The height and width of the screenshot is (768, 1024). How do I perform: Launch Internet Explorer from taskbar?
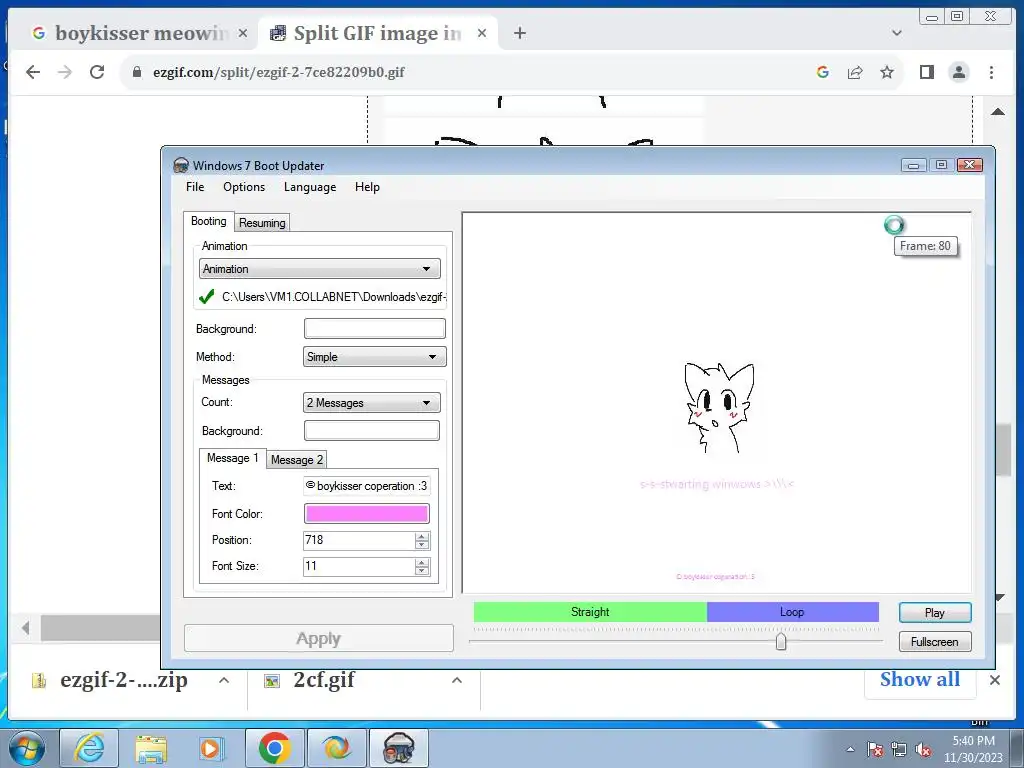point(89,748)
